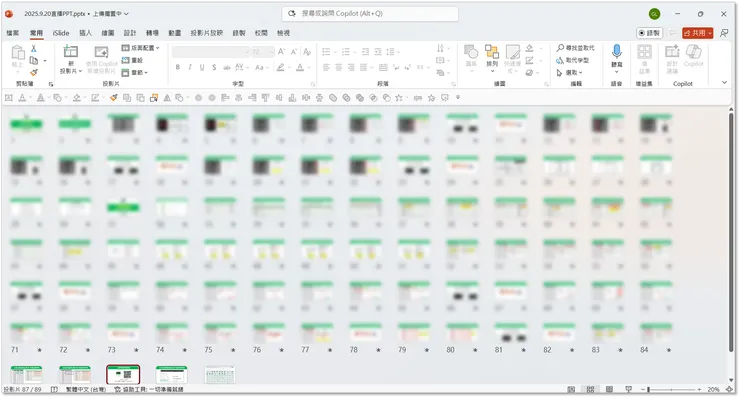Viewport: 740px width, 398px height.
Task: Open the 投影片放映 (Slide Show) tab
Action: click(207, 33)
